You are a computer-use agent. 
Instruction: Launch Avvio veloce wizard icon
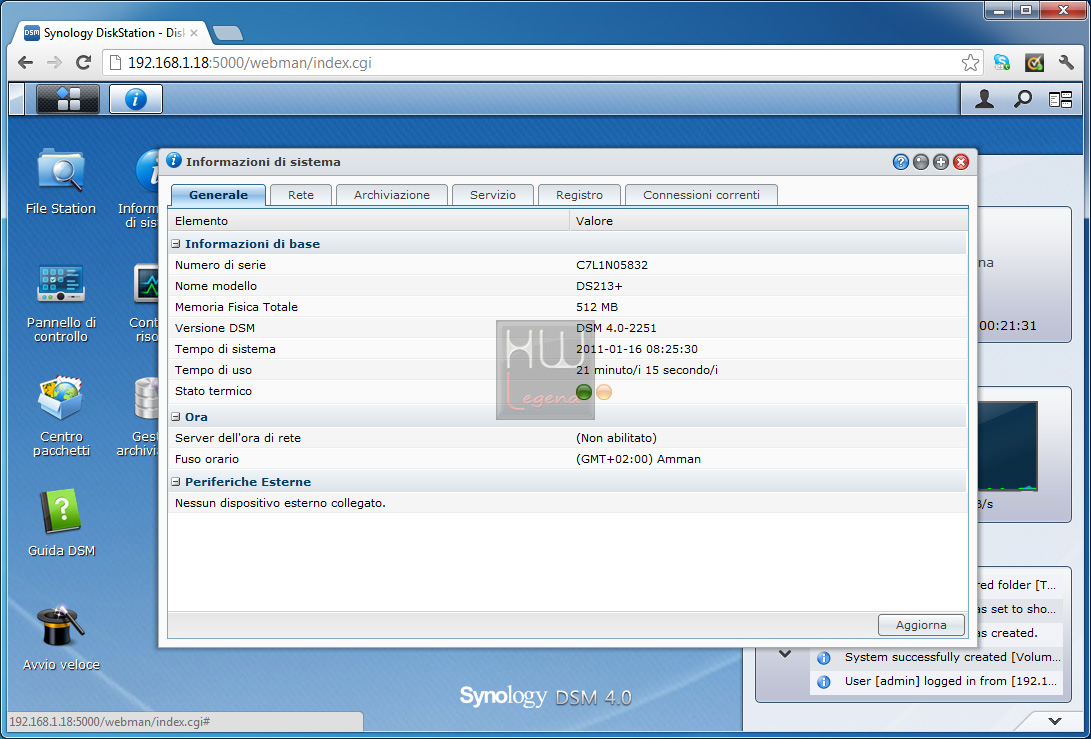click(x=61, y=638)
